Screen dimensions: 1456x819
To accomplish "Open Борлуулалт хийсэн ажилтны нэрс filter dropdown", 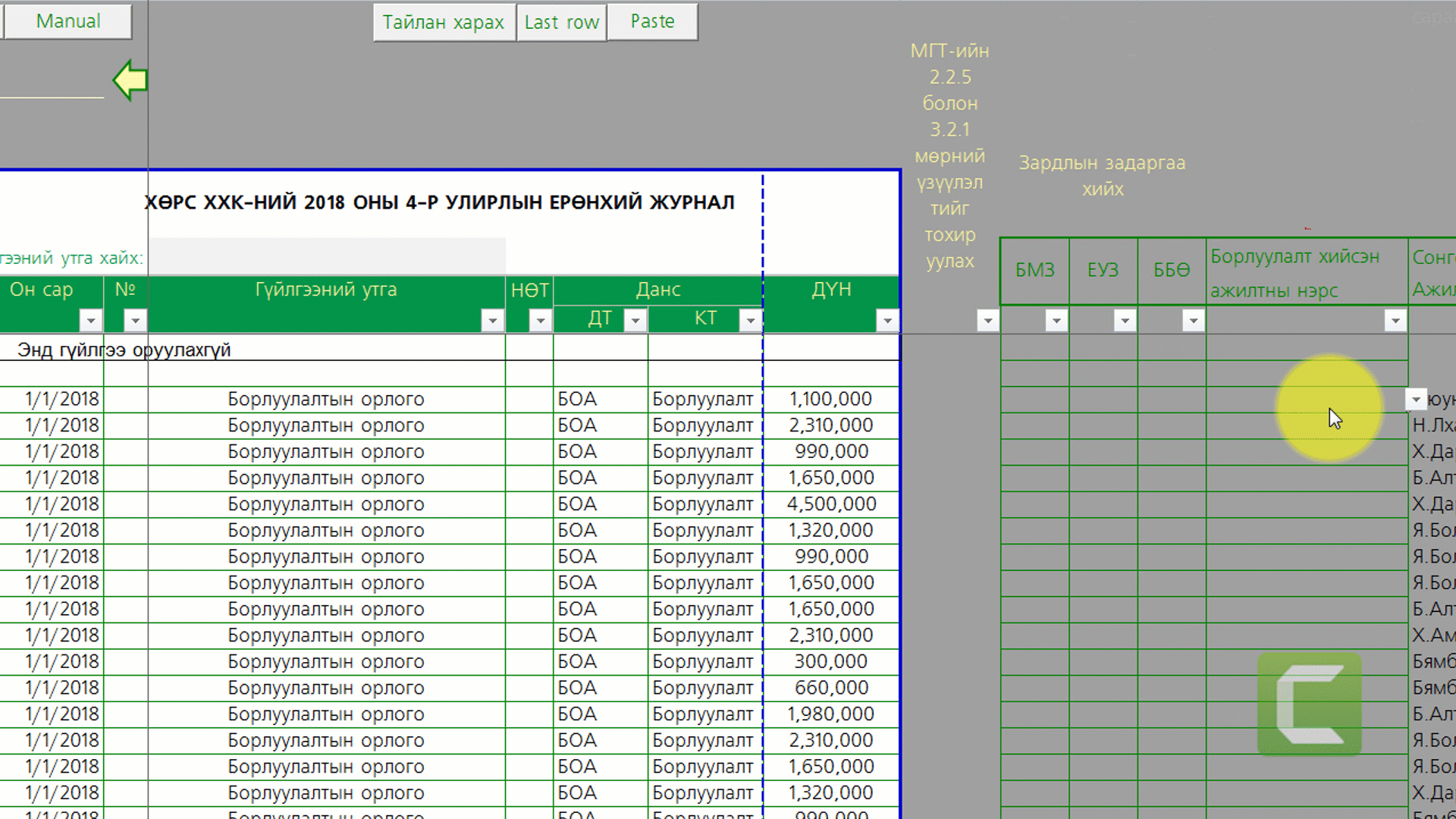I will click(x=1395, y=321).
